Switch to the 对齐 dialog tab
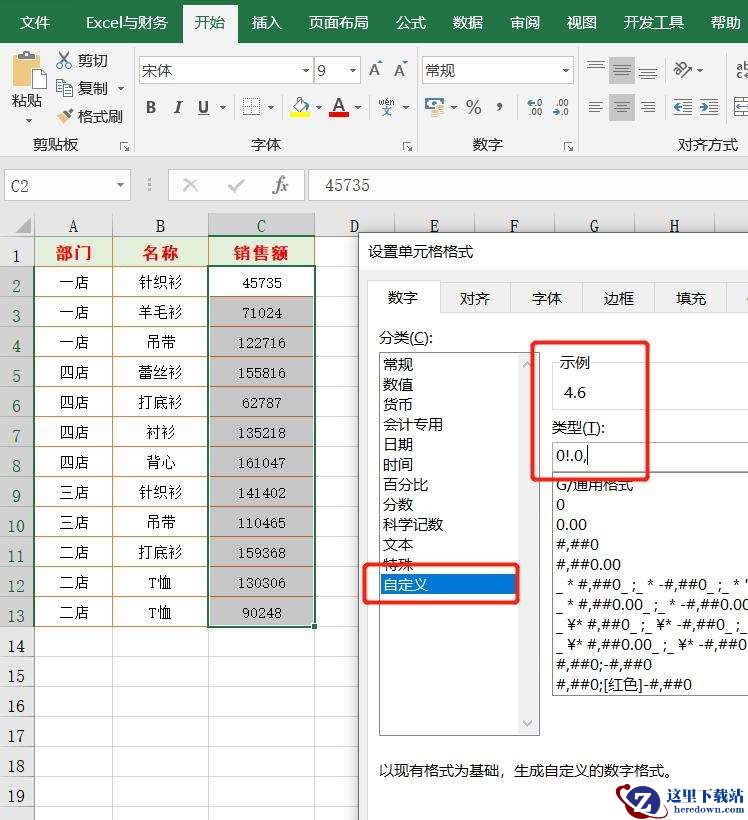Viewport: 748px width, 820px height. point(474,298)
